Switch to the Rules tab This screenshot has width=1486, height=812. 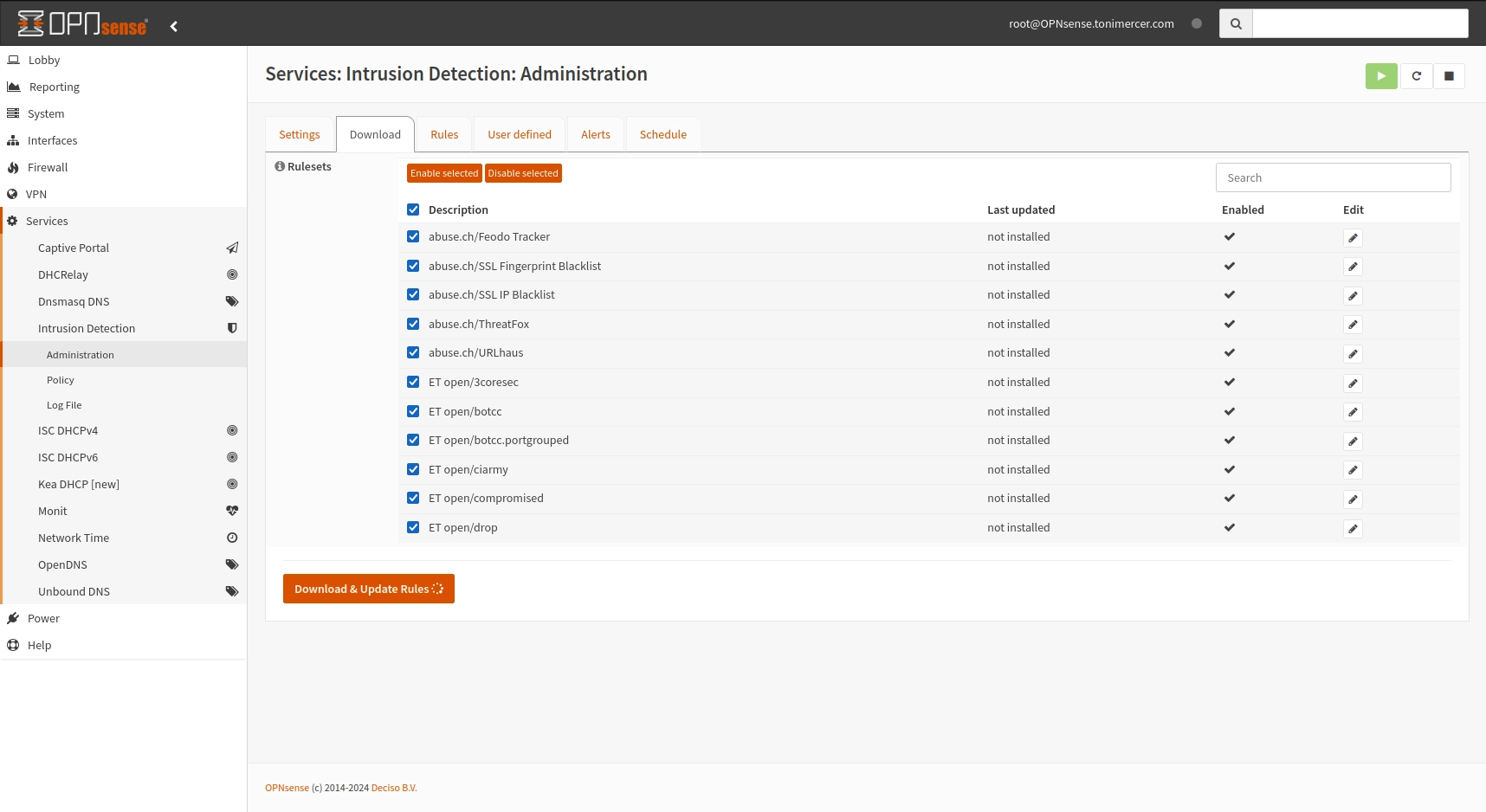coord(444,134)
